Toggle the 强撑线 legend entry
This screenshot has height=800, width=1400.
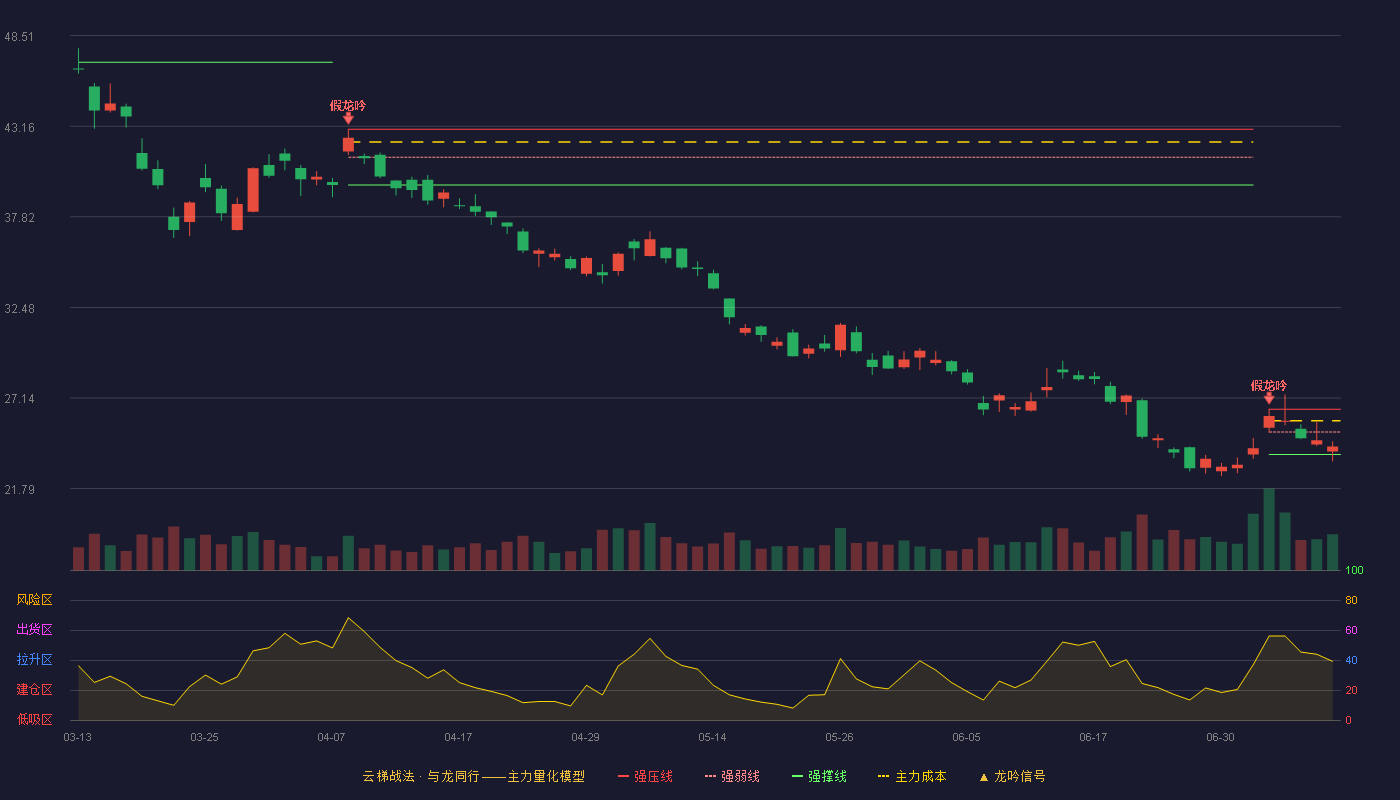(819, 776)
